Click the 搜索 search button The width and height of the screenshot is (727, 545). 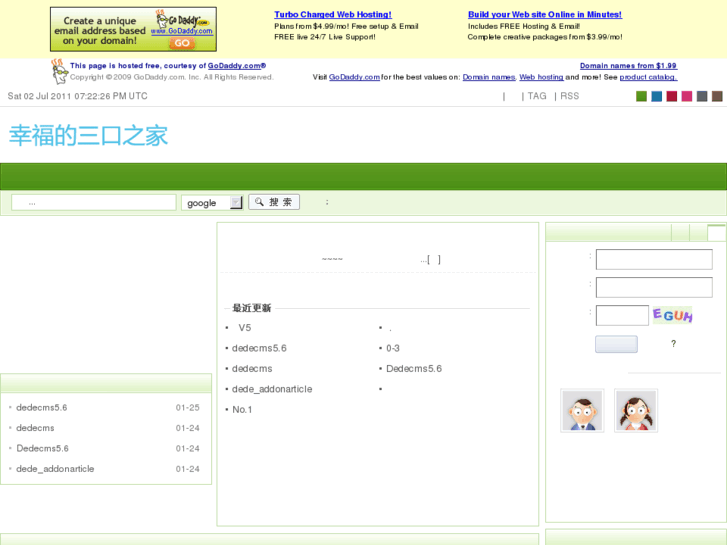[x=274, y=202]
